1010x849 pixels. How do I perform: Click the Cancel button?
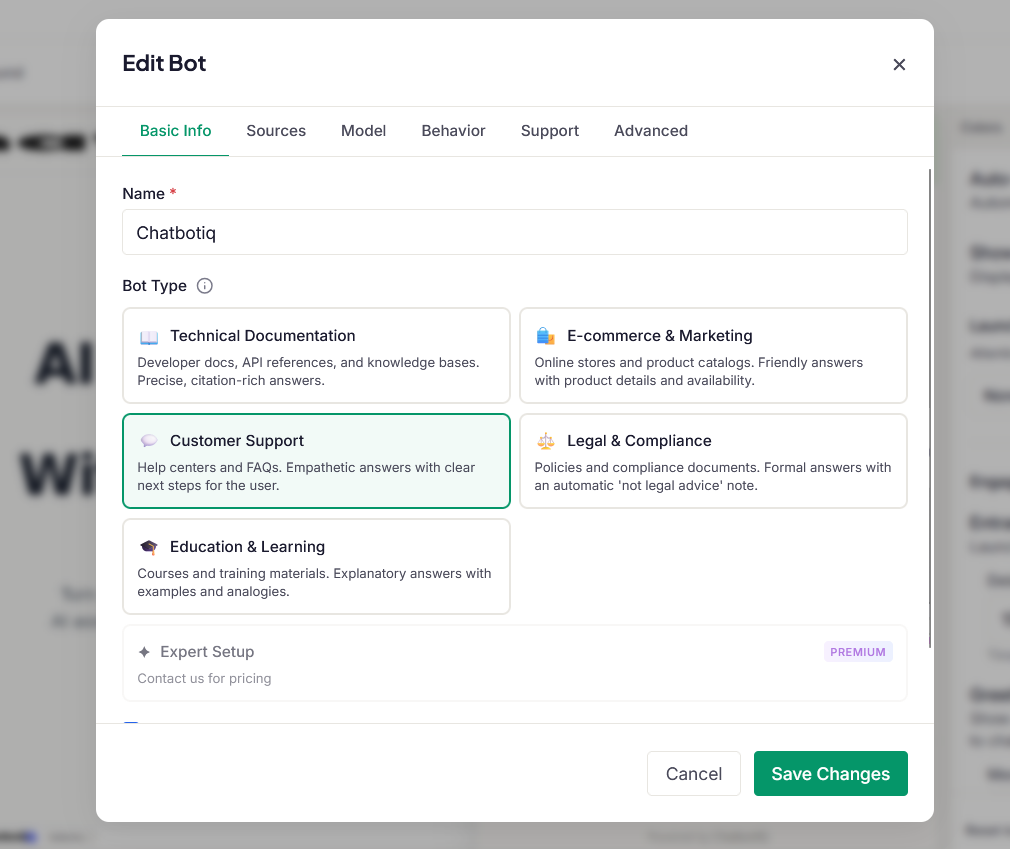(x=694, y=773)
